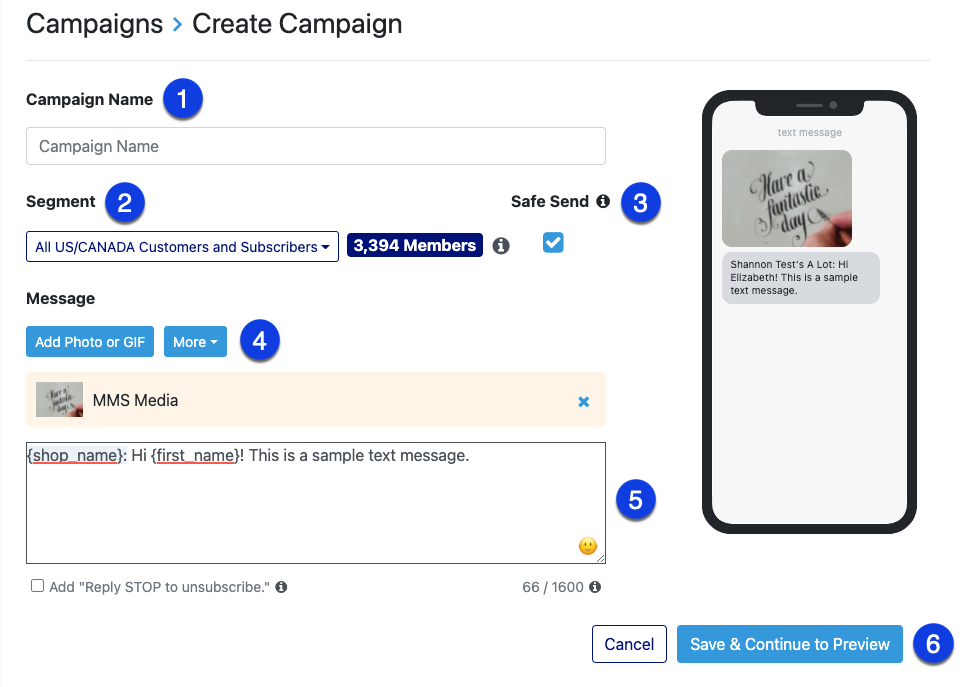Click the Add Photo or GIF button
The image size is (968, 687).
(x=90, y=342)
